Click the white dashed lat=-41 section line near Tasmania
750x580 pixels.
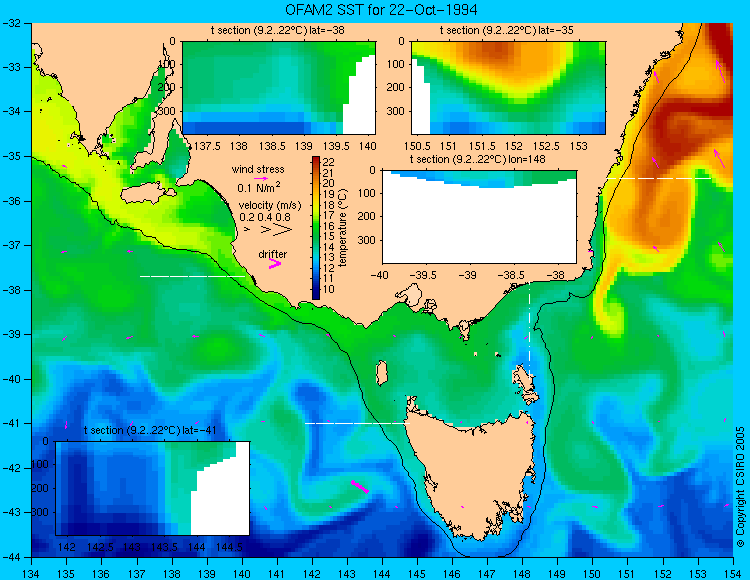[357, 423]
